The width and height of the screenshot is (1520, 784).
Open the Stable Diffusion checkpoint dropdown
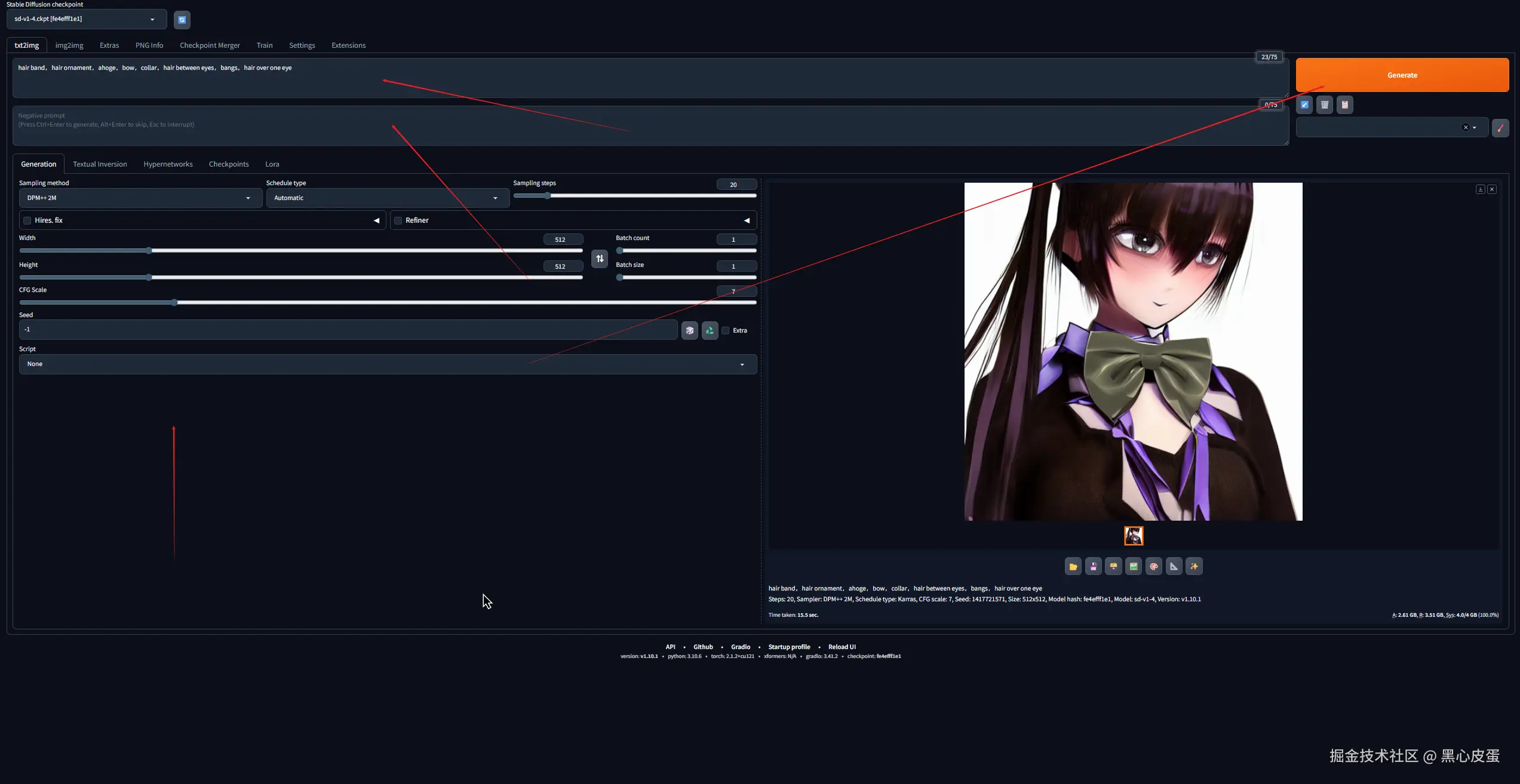click(x=86, y=19)
